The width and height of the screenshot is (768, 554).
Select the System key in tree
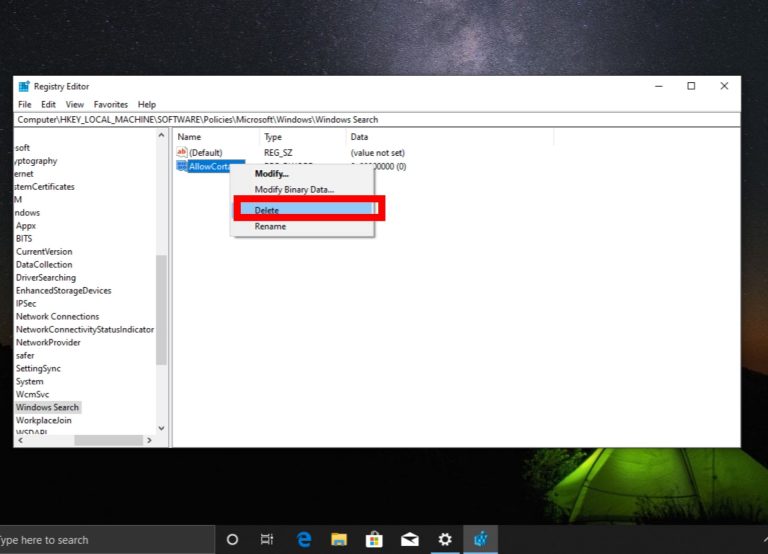coord(29,382)
